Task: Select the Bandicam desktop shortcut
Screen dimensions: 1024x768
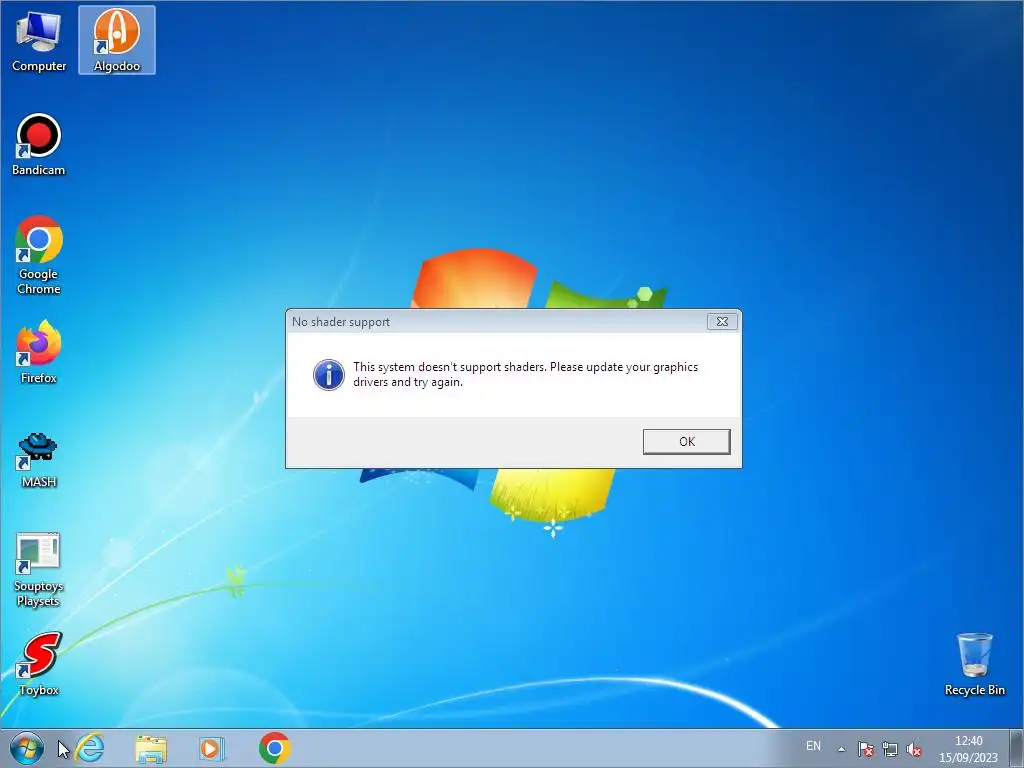Action: 39,145
